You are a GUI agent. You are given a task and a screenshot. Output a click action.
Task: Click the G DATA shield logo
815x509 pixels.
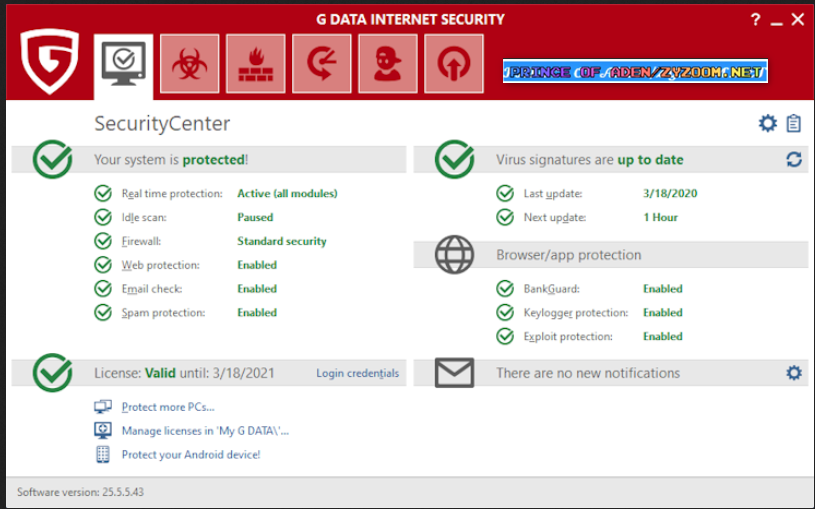(49, 61)
